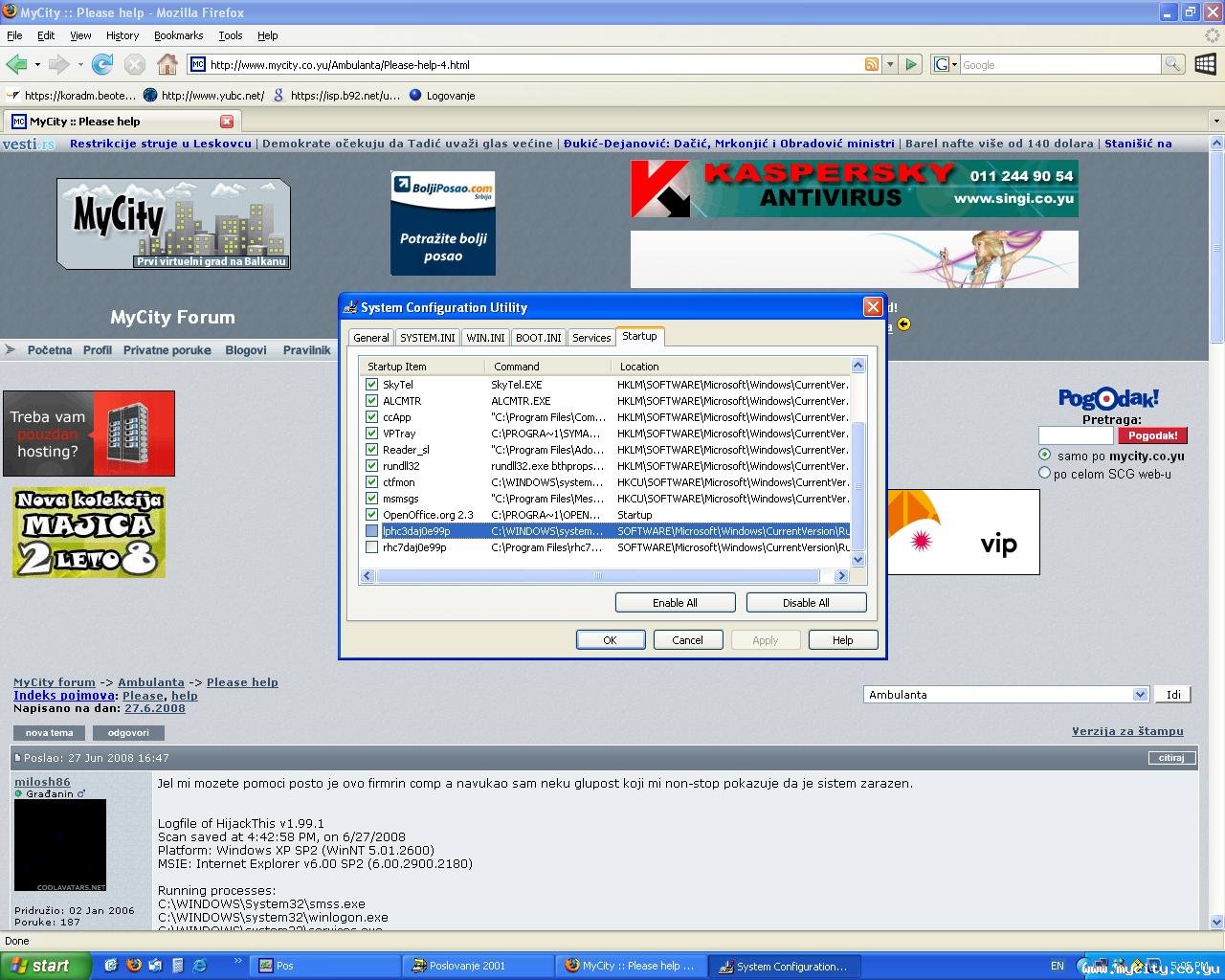Switch to the Services tab
Screen dimensions: 1225x980
tap(591, 338)
